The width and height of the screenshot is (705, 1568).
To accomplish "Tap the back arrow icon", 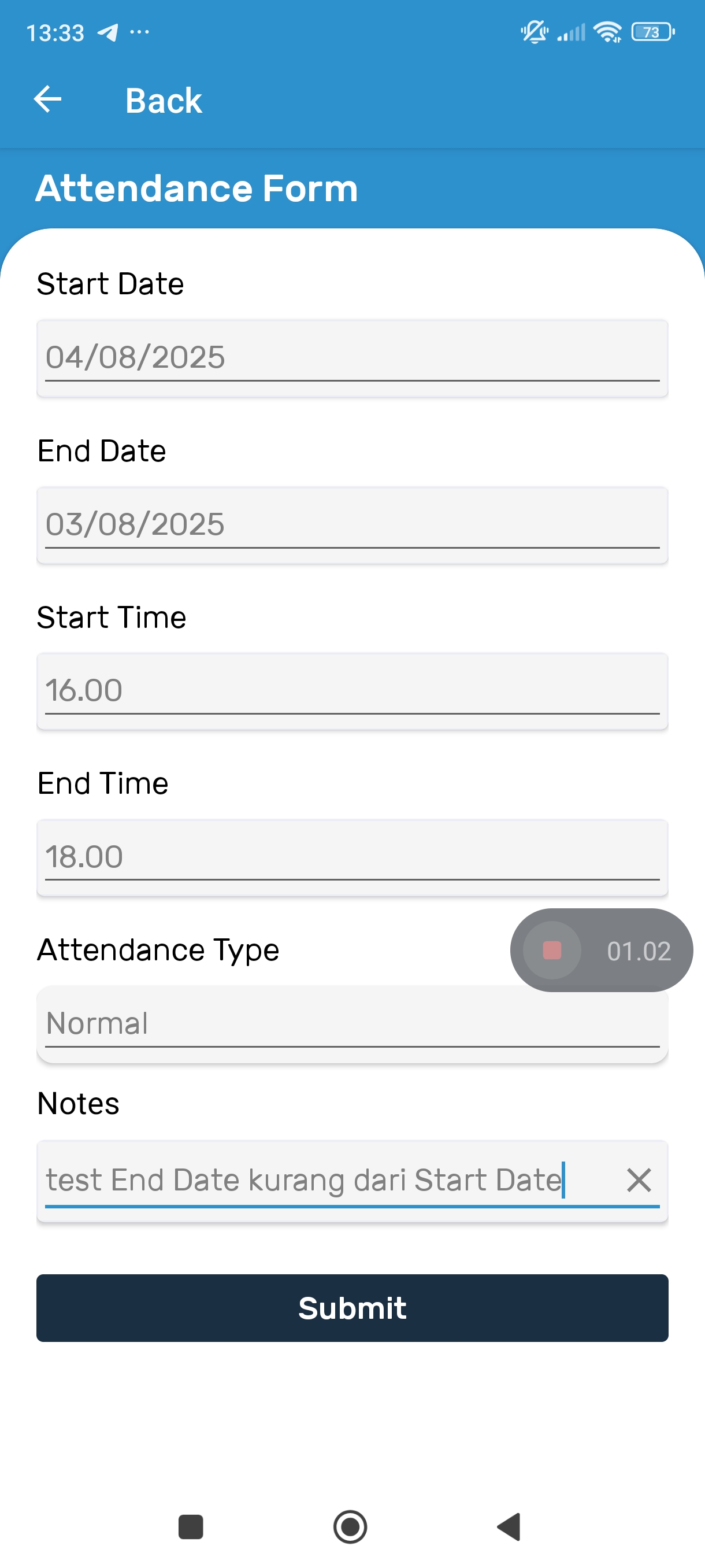I will click(x=47, y=99).
